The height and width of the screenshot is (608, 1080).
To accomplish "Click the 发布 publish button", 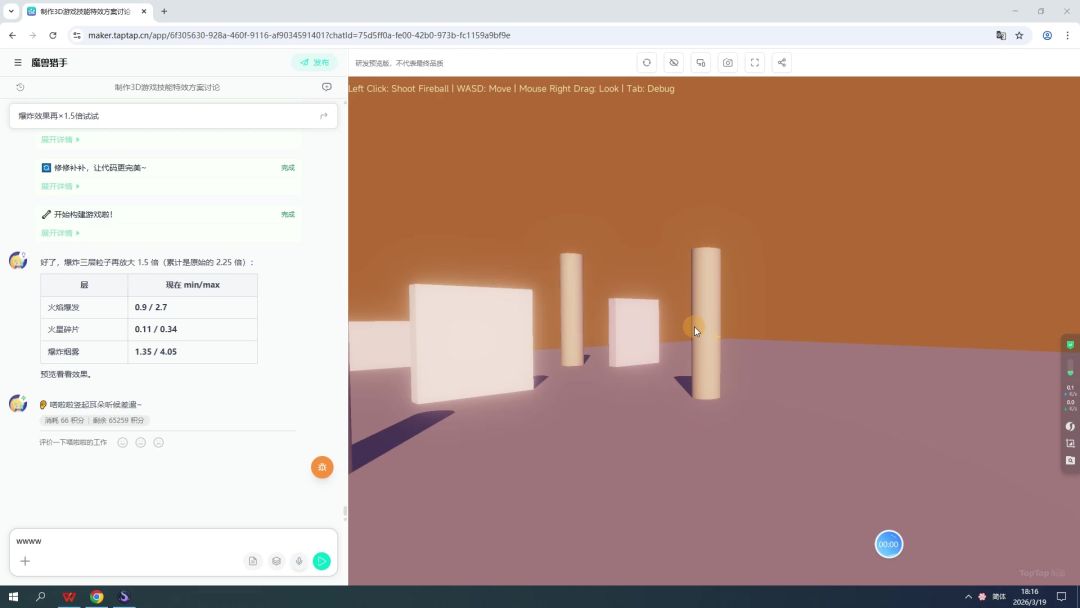I will point(314,63).
